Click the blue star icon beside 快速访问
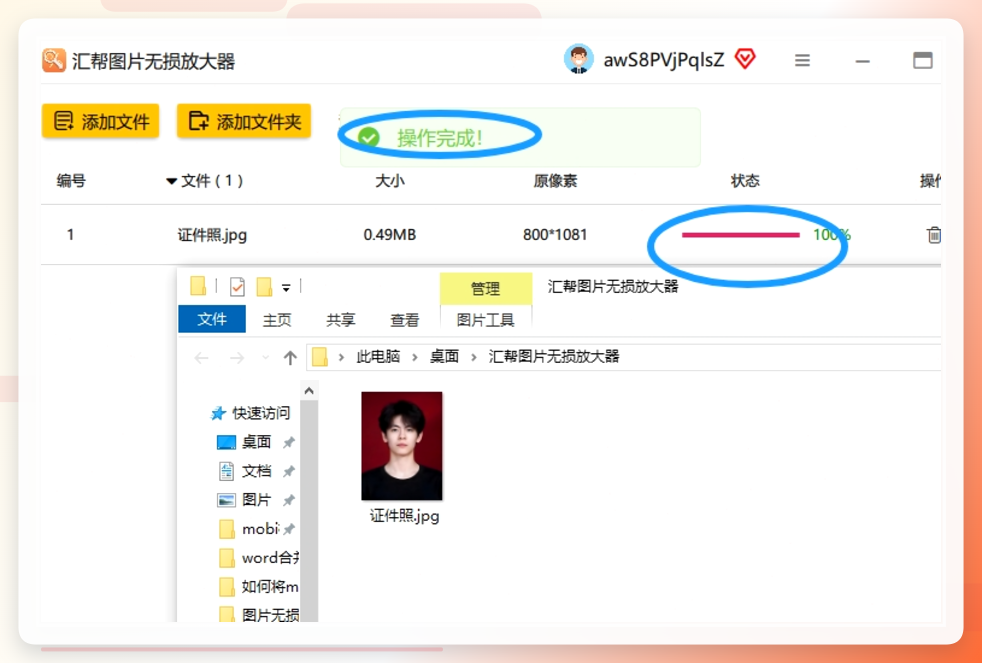Image resolution: width=982 pixels, height=663 pixels. [x=218, y=413]
